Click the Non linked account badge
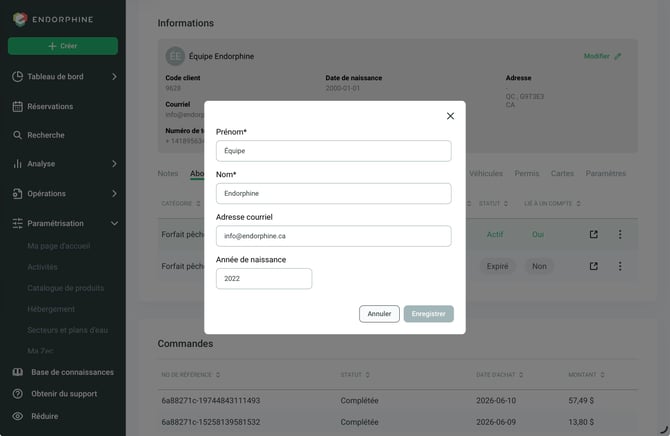The height and width of the screenshot is (436, 670). tap(539, 266)
